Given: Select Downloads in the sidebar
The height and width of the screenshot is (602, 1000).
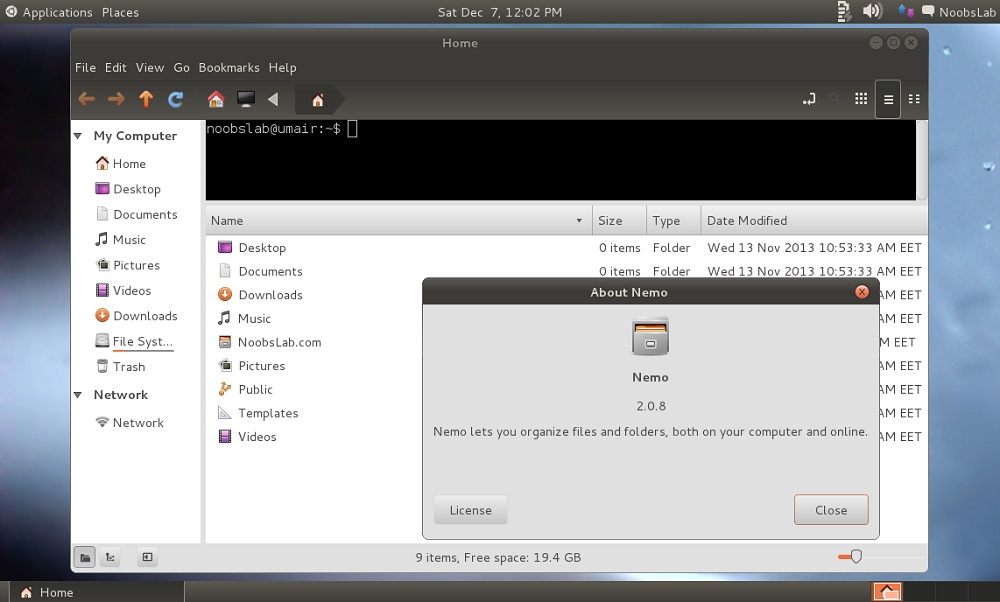Looking at the screenshot, I should [x=145, y=316].
